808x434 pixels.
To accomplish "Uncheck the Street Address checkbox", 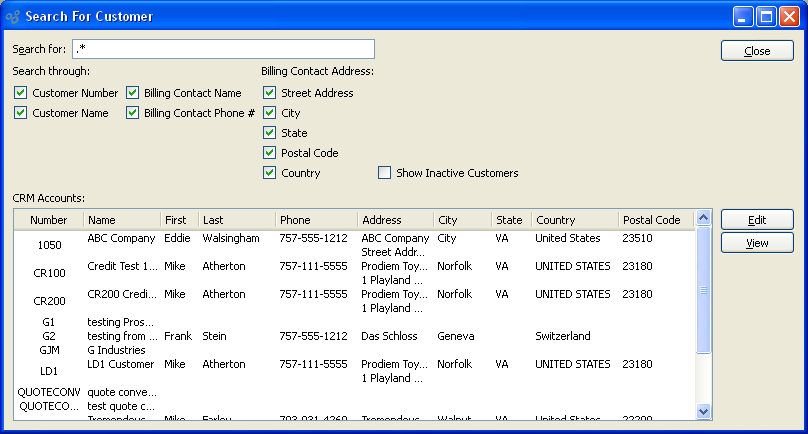I will point(269,93).
